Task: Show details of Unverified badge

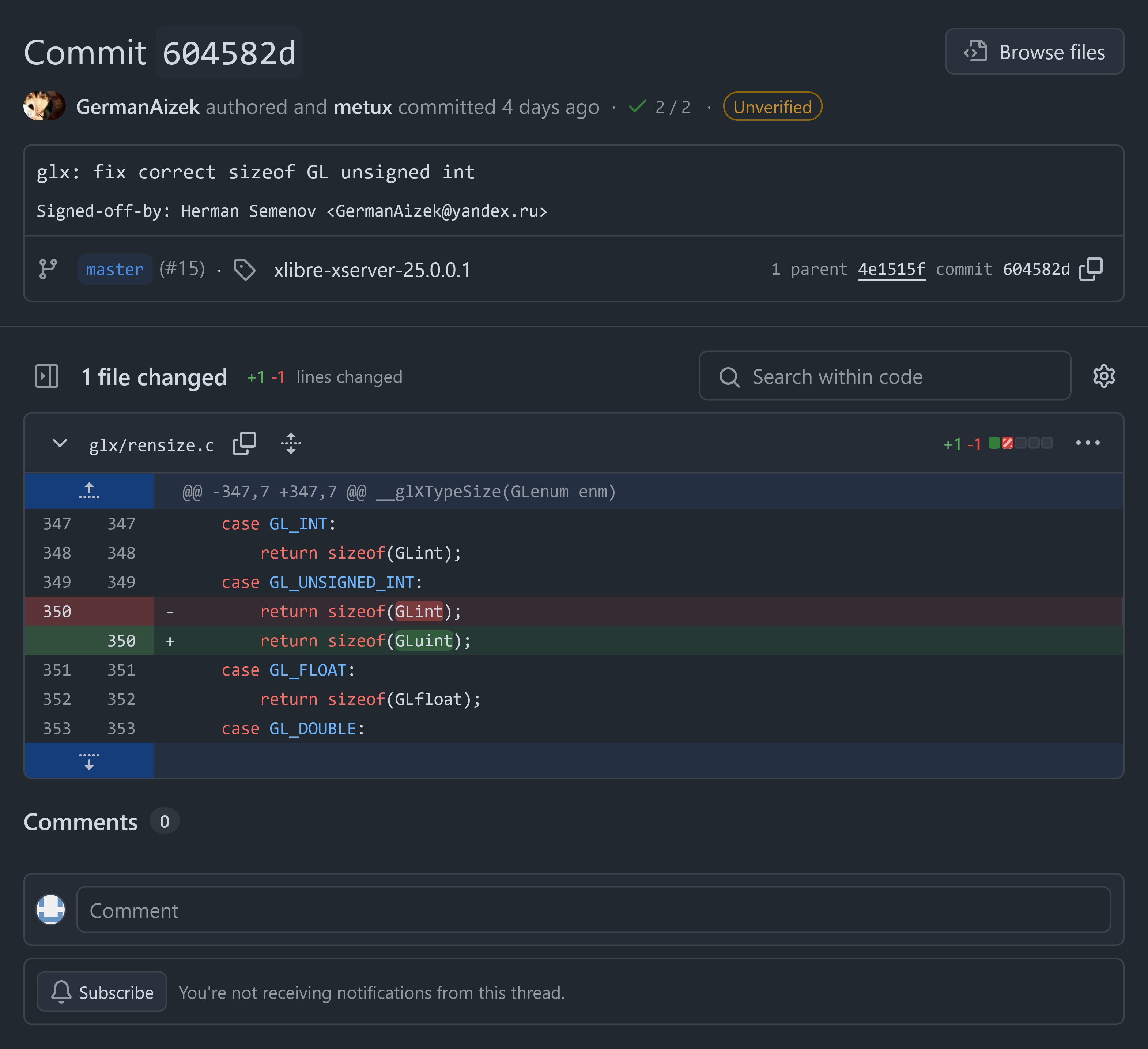Action: pos(772,106)
